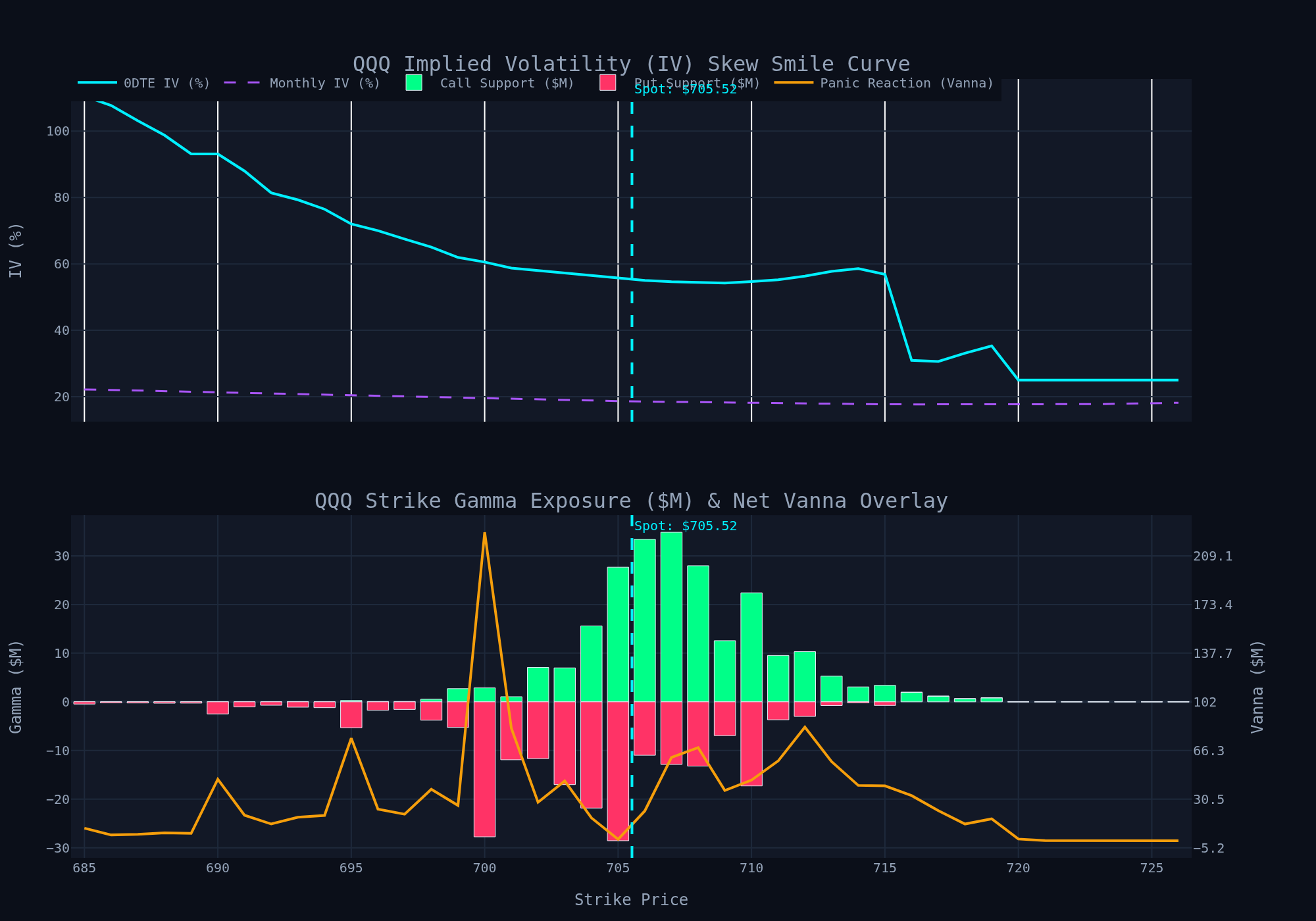The width and height of the screenshot is (1316, 921).
Task: Click the orange vanna bump at strike 712
Action: click(x=805, y=726)
